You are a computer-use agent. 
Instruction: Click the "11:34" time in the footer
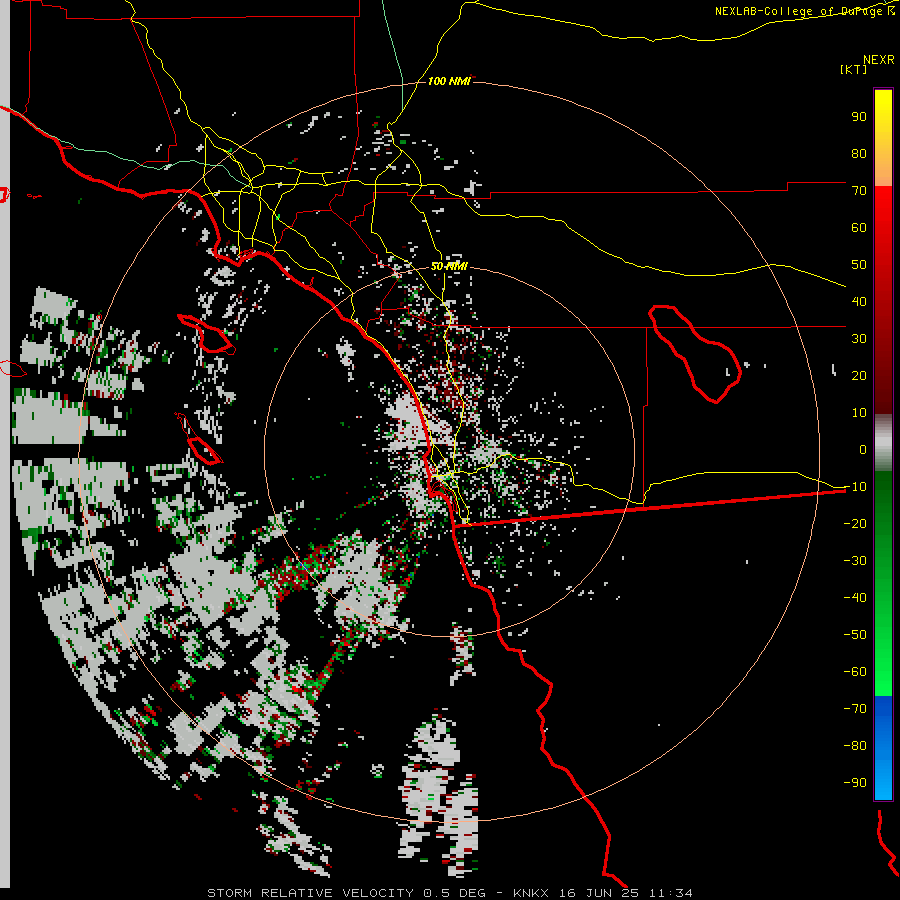pos(671,893)
